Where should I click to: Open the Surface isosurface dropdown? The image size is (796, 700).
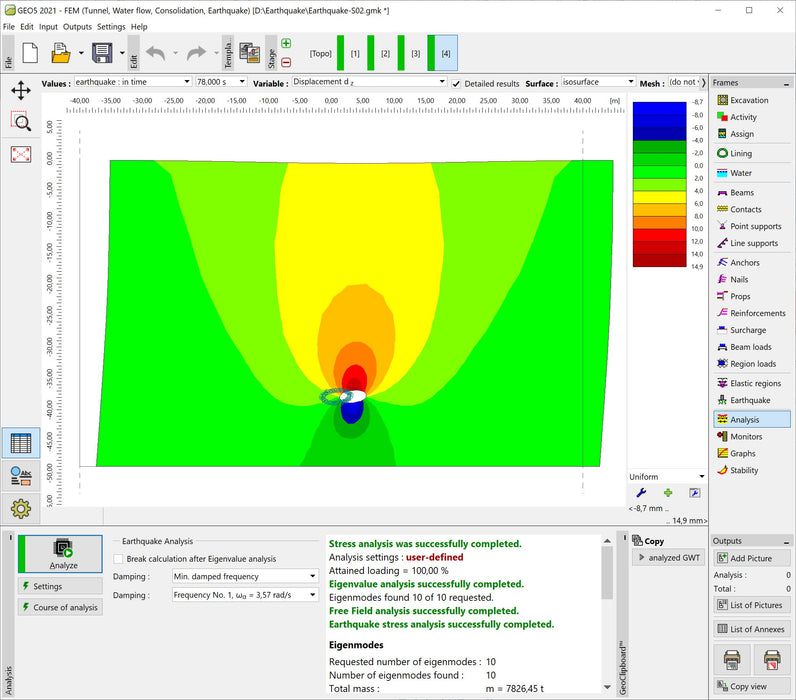pyautogui.click(x=630, y=82)
